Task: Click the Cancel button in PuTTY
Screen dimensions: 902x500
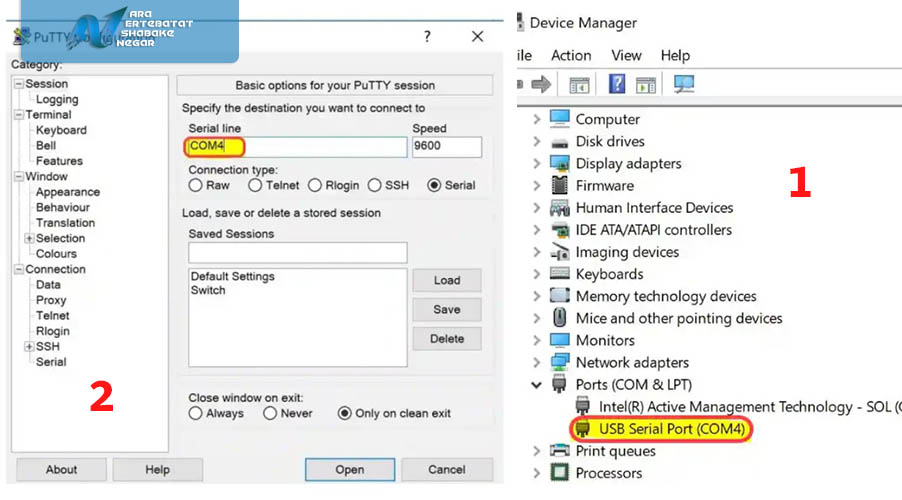Action: point(447,470)
